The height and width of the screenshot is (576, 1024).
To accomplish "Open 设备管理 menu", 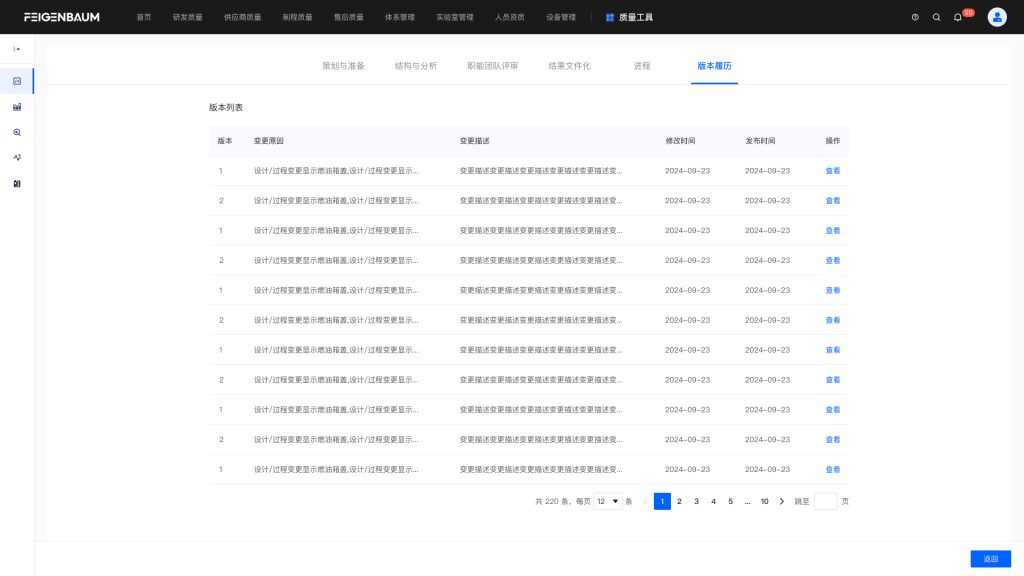I will pos(561,17).
